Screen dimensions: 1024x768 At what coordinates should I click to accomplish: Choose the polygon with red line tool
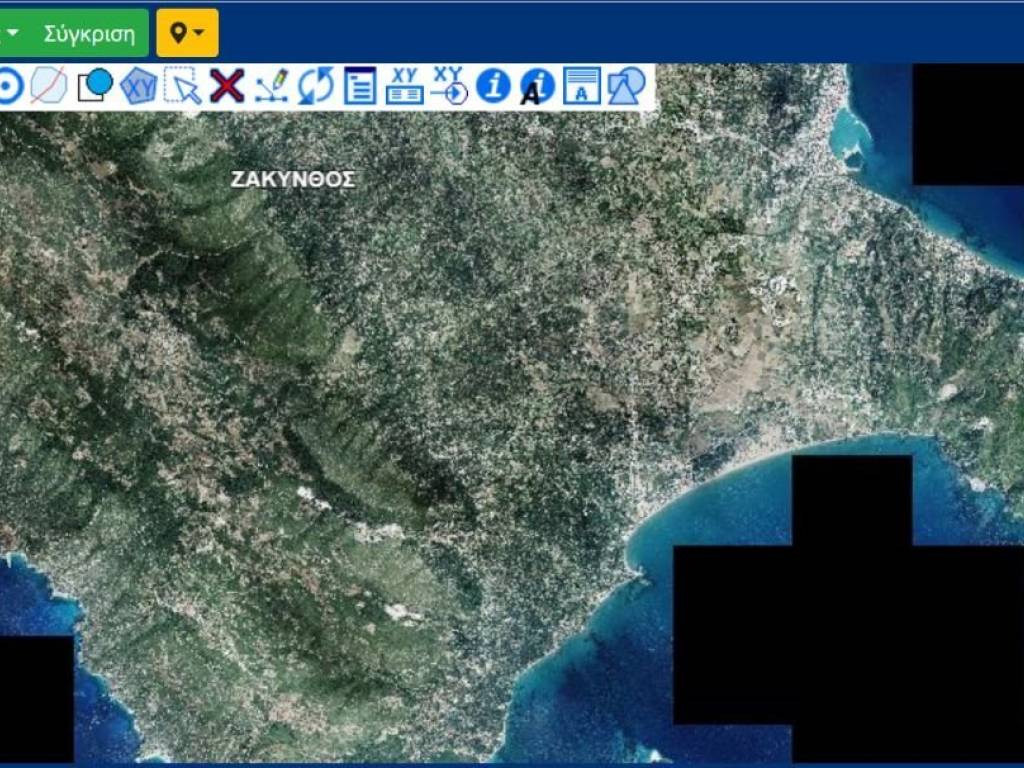pos(48,87)
